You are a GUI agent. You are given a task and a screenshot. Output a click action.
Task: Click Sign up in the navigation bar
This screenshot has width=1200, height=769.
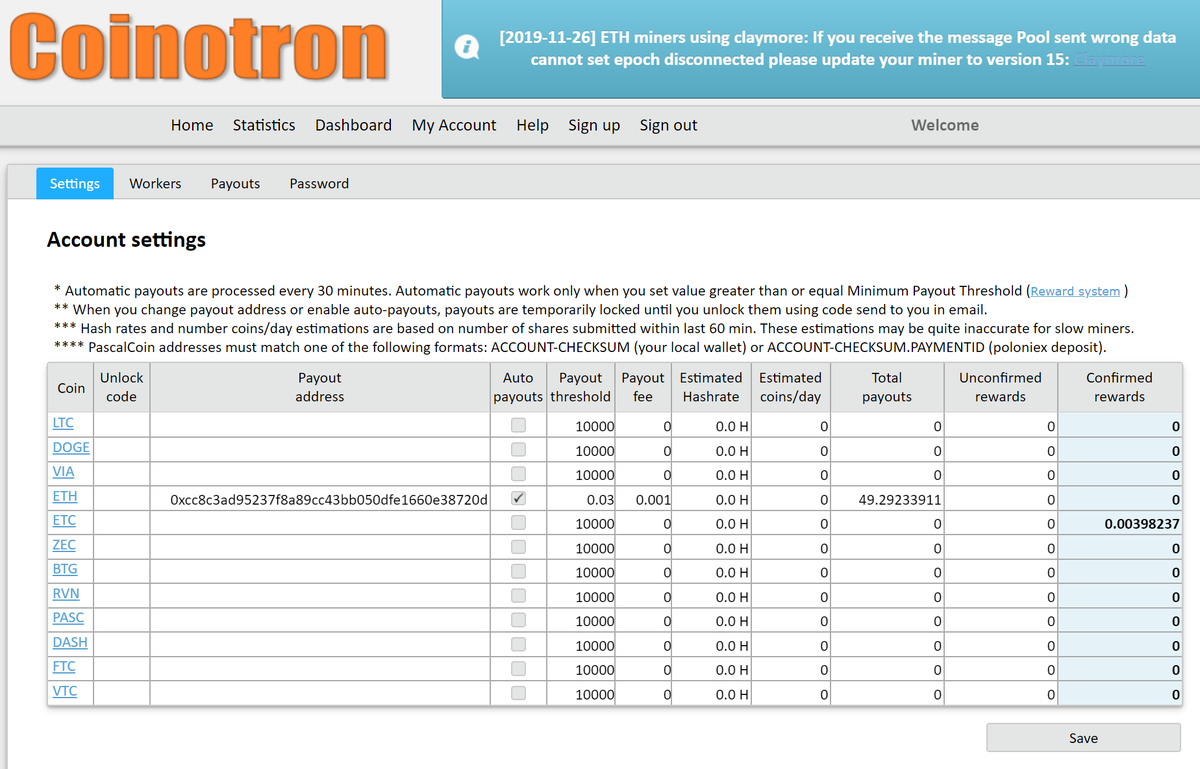(x=594, y=125)
